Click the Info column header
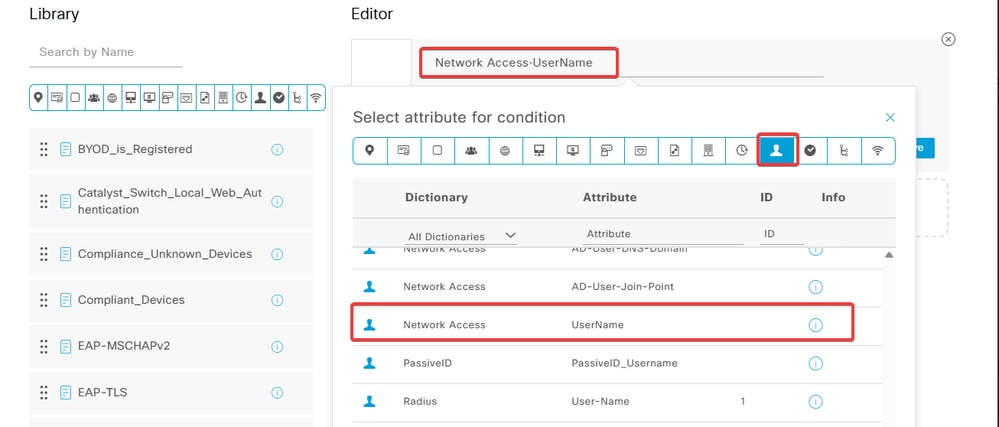 click(833, 198)
